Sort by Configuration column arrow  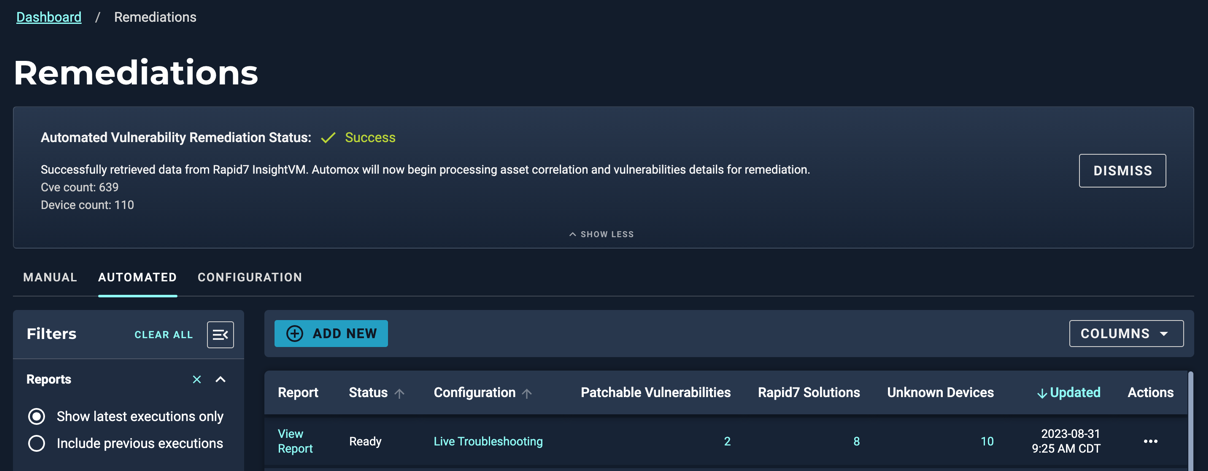tap(527, 394)
